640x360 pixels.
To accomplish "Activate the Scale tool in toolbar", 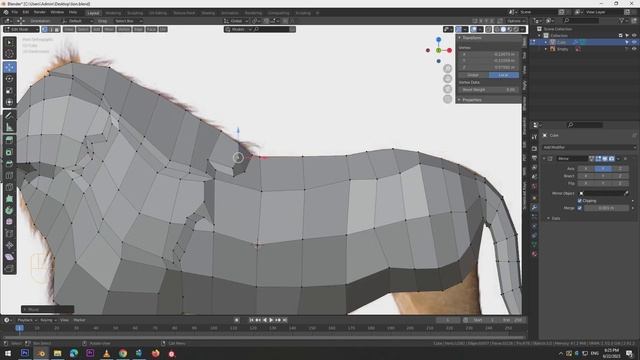I will point(9,91).
